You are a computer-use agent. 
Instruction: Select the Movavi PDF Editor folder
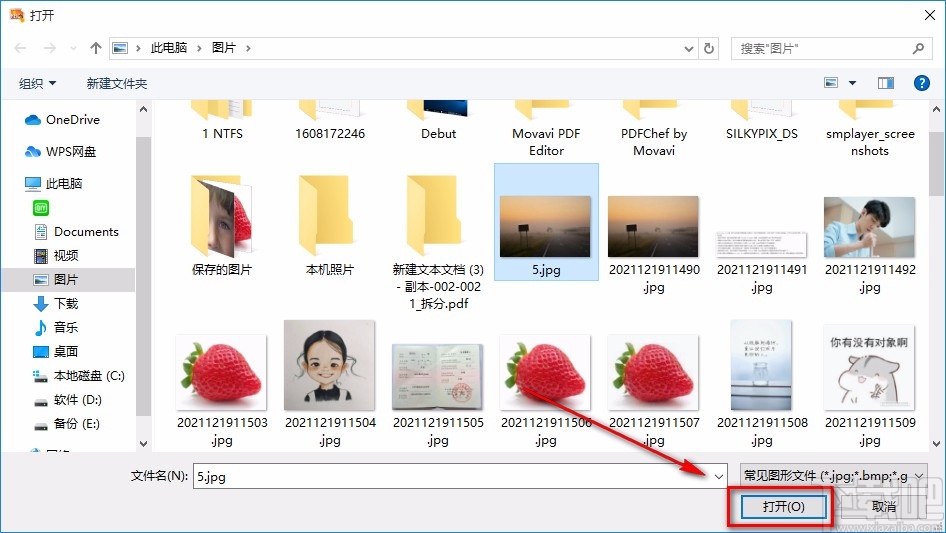click(x=546, y=130)
